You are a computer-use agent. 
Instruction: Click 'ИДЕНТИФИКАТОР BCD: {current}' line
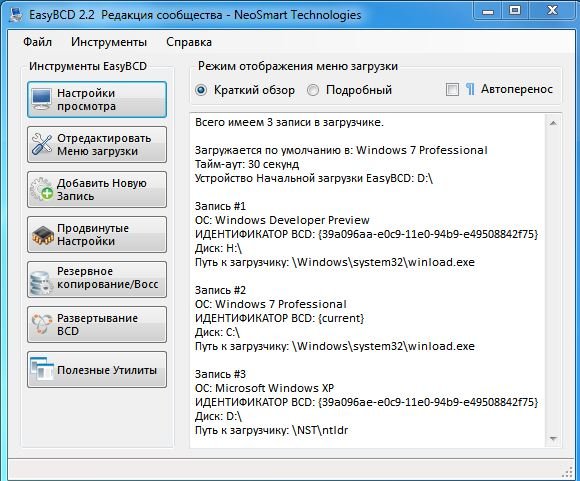(x=279, y=318)
